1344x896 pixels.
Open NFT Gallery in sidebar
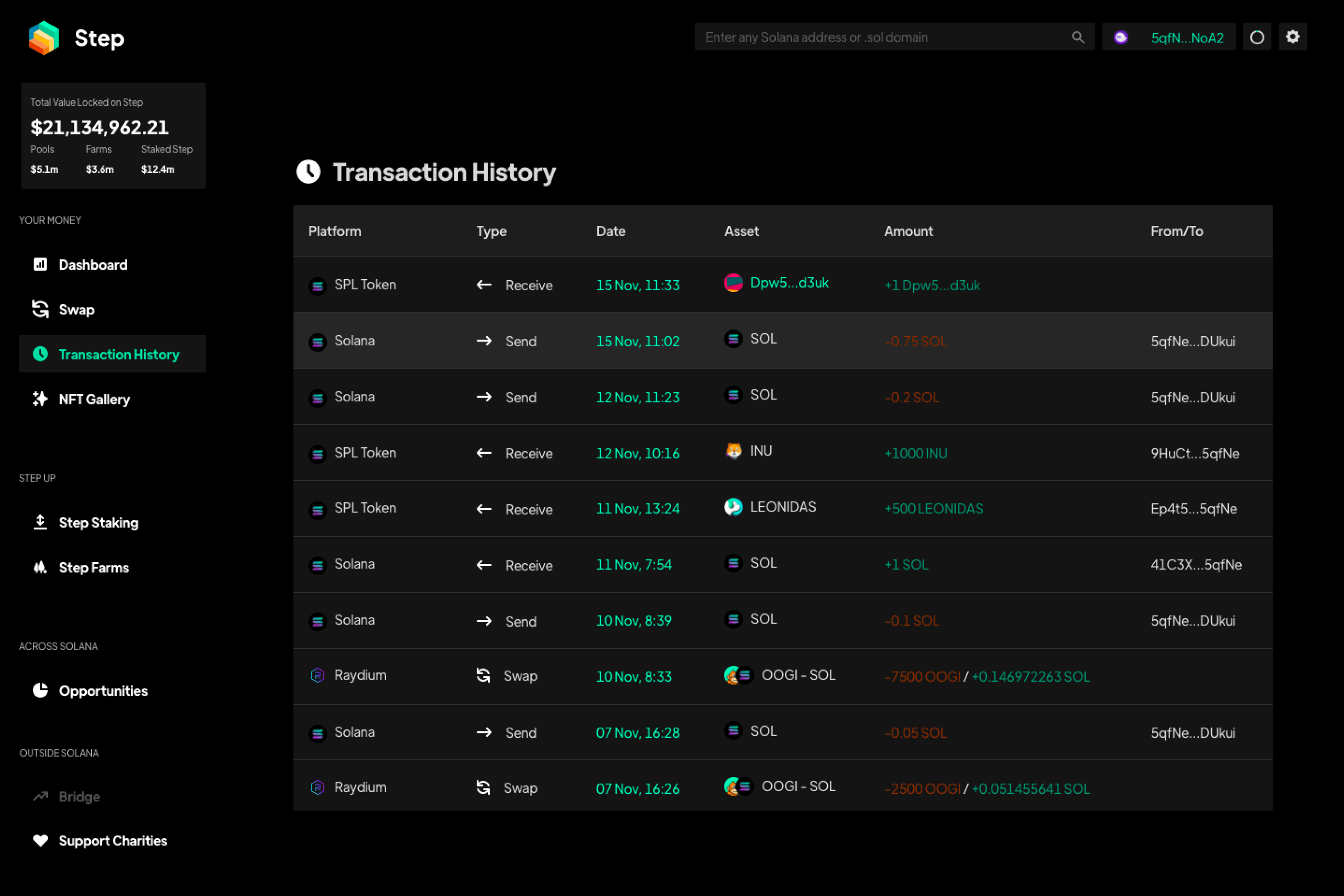click(x=94, y=400)
